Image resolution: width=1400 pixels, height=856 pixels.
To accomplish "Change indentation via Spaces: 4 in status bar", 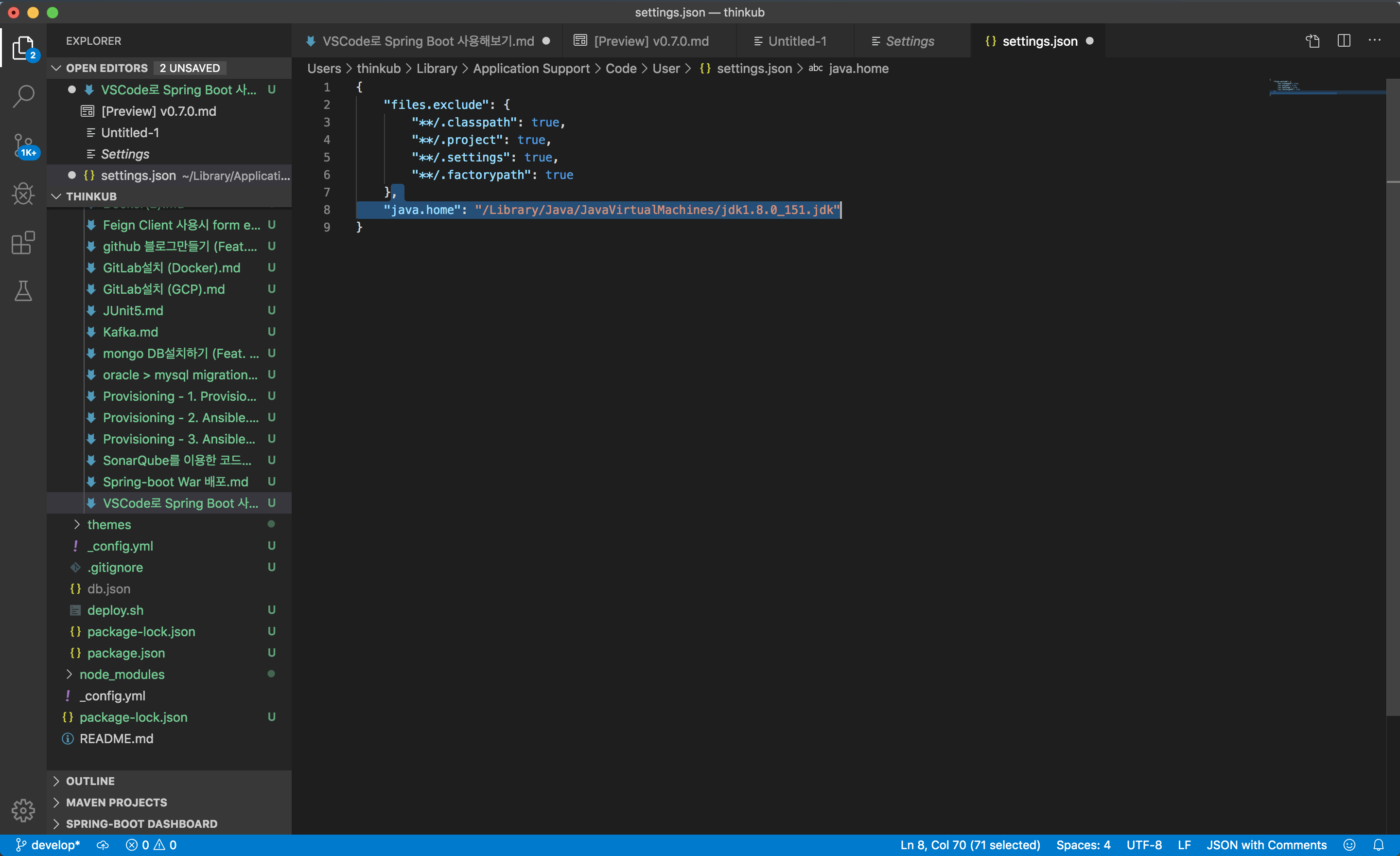I will point(1083,845).
